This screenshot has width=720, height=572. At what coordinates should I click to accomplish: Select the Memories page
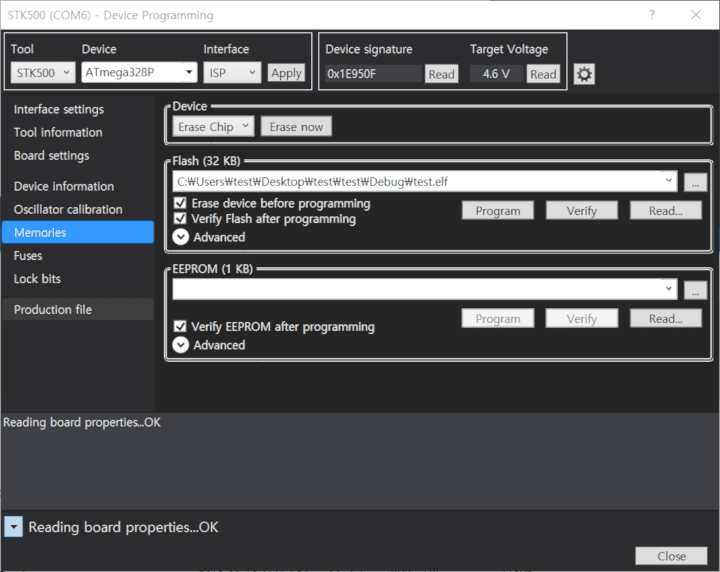78,232
